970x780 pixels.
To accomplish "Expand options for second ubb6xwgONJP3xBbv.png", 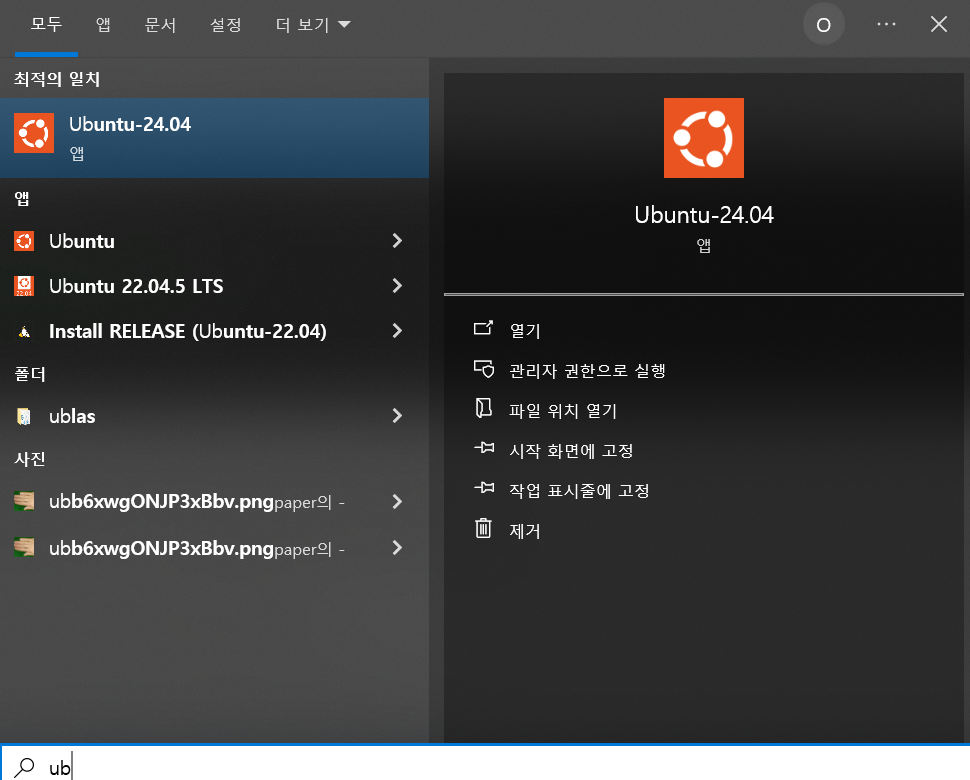I will point(397,548).
